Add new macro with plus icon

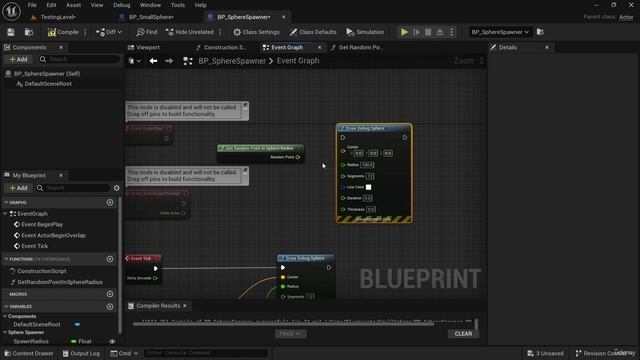pyautogui.click(x=110, y=294)
